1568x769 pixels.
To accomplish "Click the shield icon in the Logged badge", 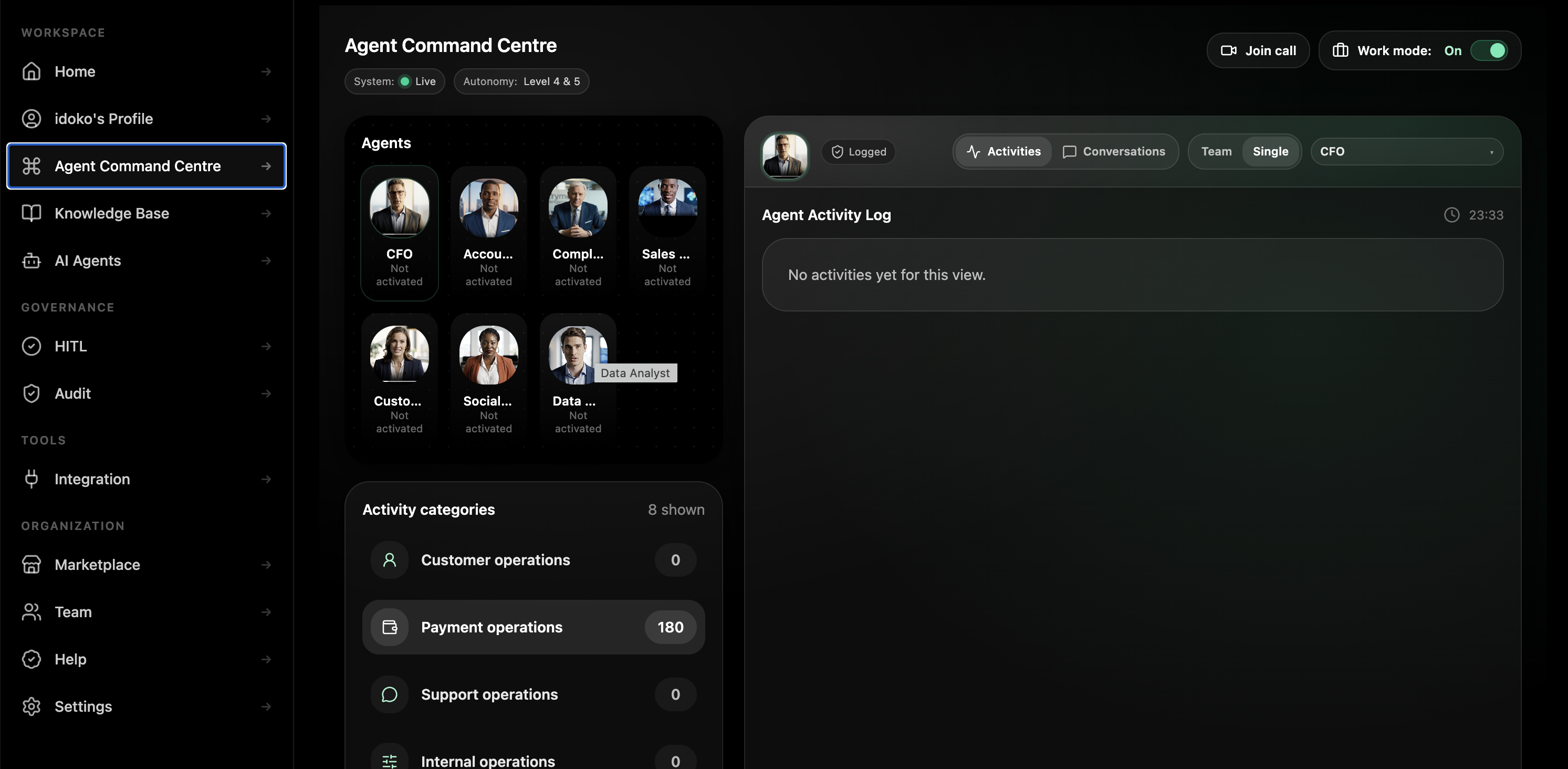I will (x=838, y=152).
